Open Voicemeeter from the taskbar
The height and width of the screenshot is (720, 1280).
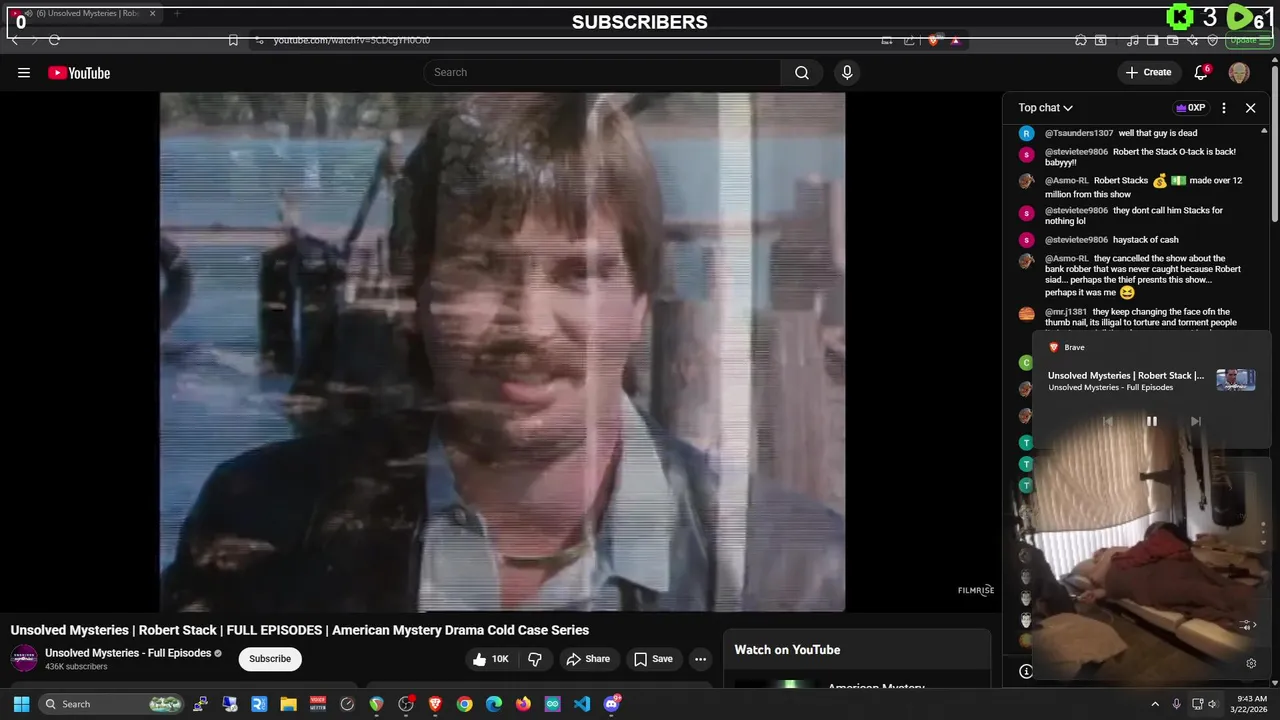(318, 704)
